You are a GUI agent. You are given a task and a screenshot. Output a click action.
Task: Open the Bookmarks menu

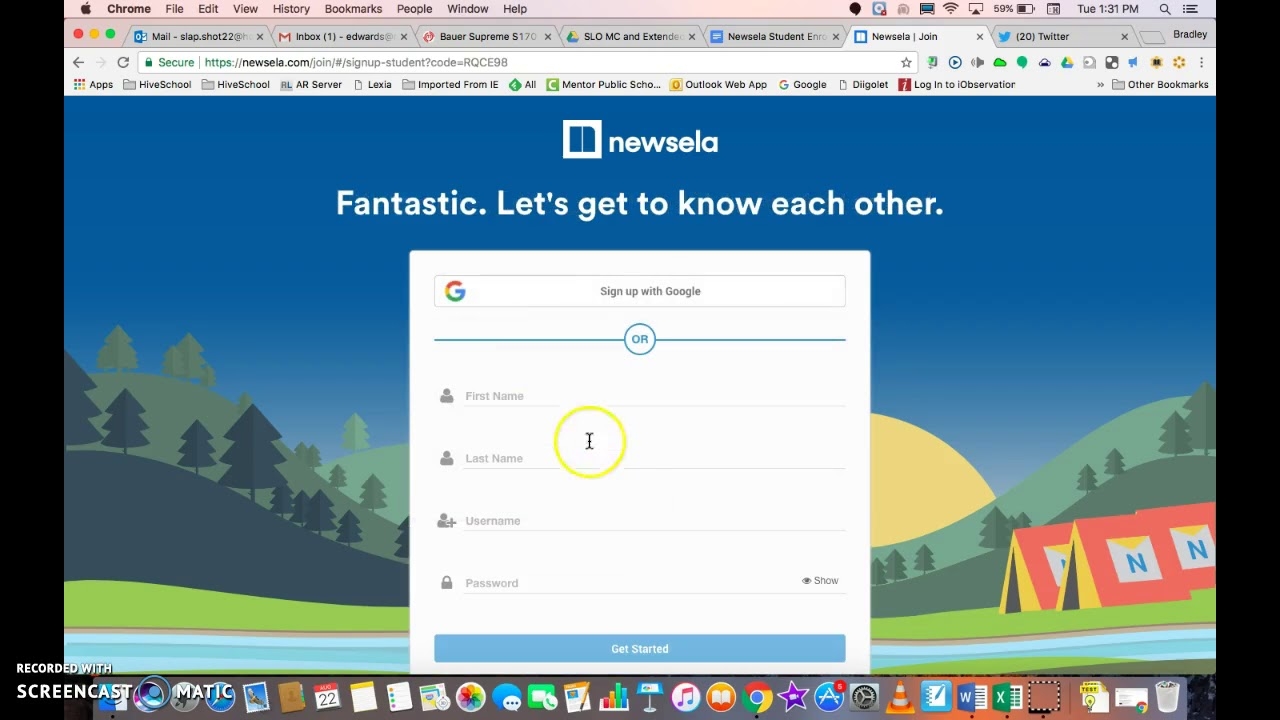353,9
